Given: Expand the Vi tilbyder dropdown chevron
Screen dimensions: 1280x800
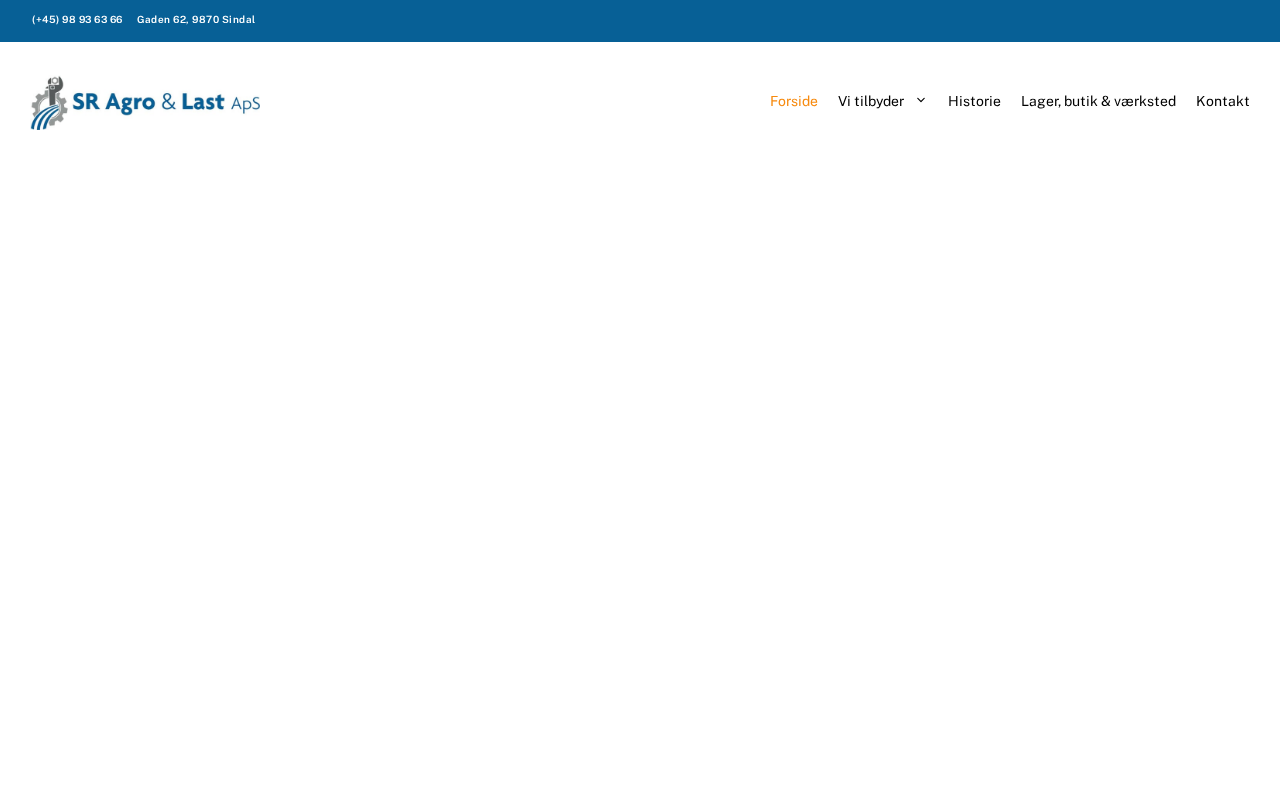Looking at the screenshot, I should [x=921, y=101].
